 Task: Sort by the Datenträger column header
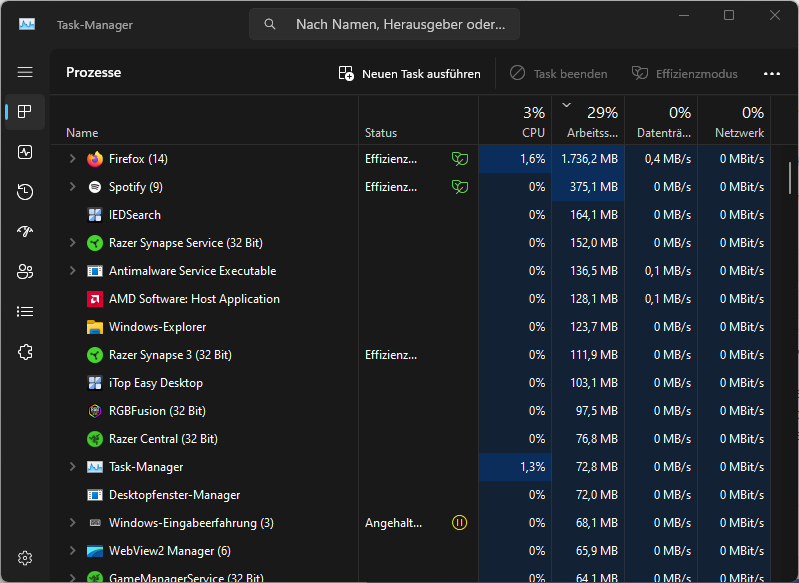click(661, 120)
